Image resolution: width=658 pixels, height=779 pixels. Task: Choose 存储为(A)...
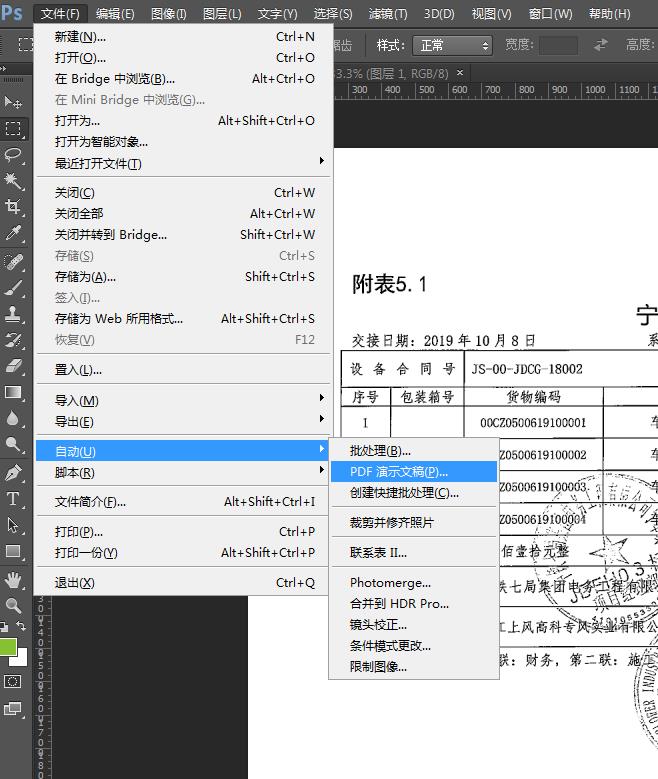182,277
